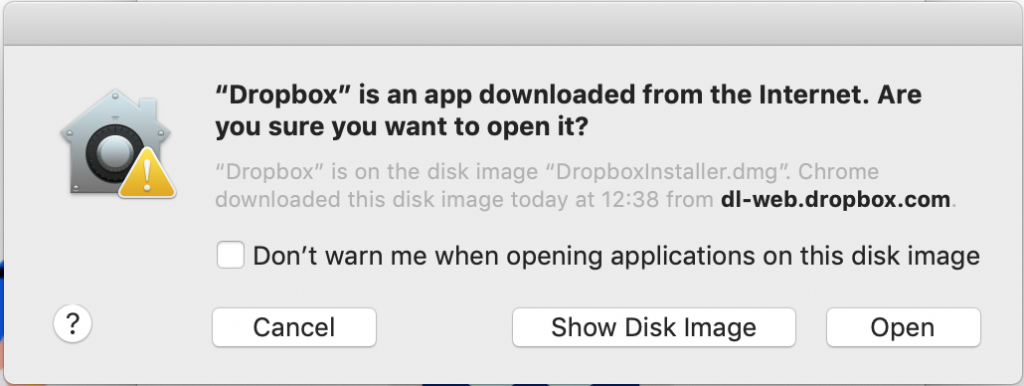Cancel opening the Dropbox app
Viewport: 1024px width, 386px height.
point(294,327)
